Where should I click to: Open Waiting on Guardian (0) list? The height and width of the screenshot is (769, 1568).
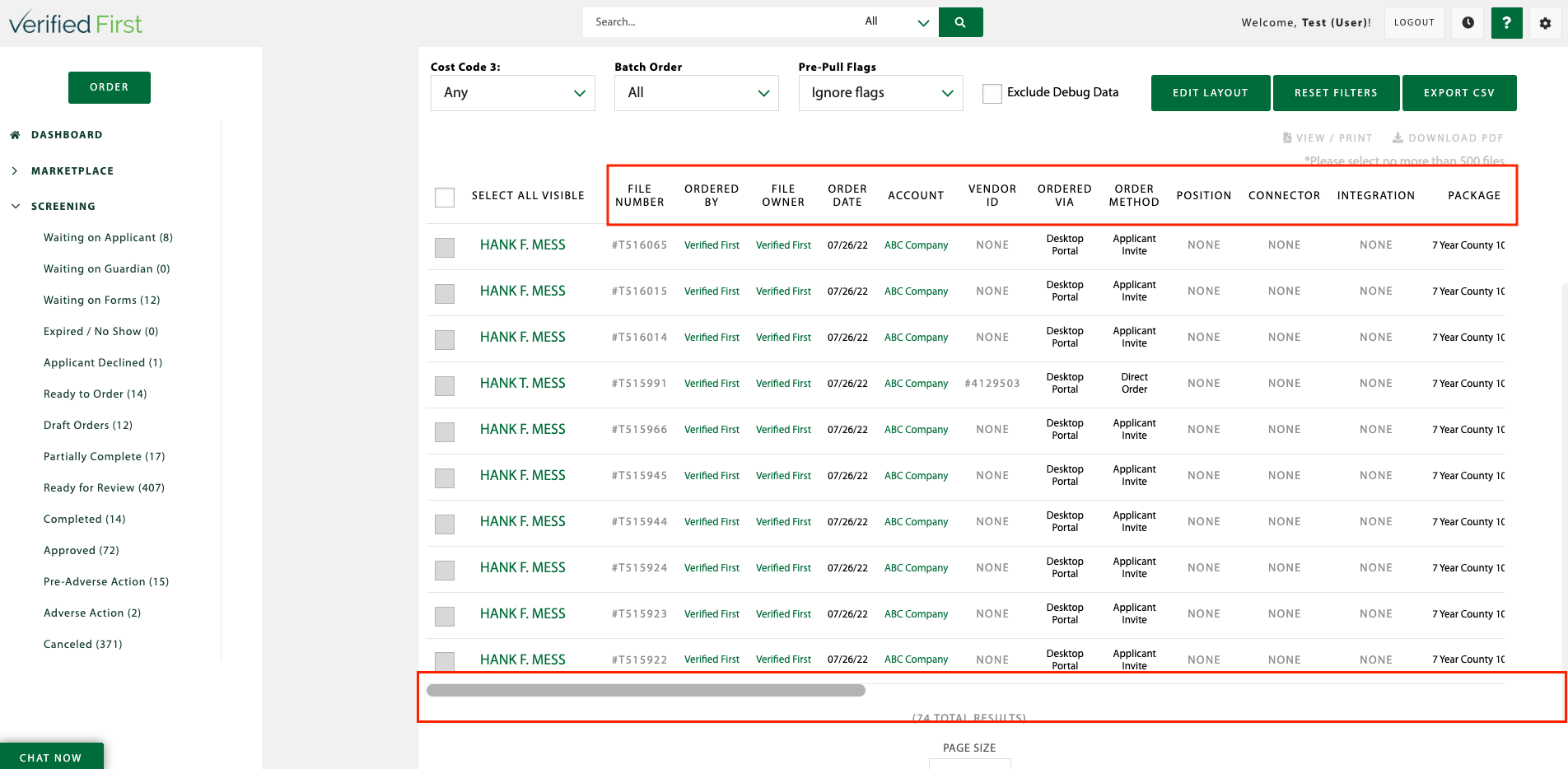[x=107, y=269]
